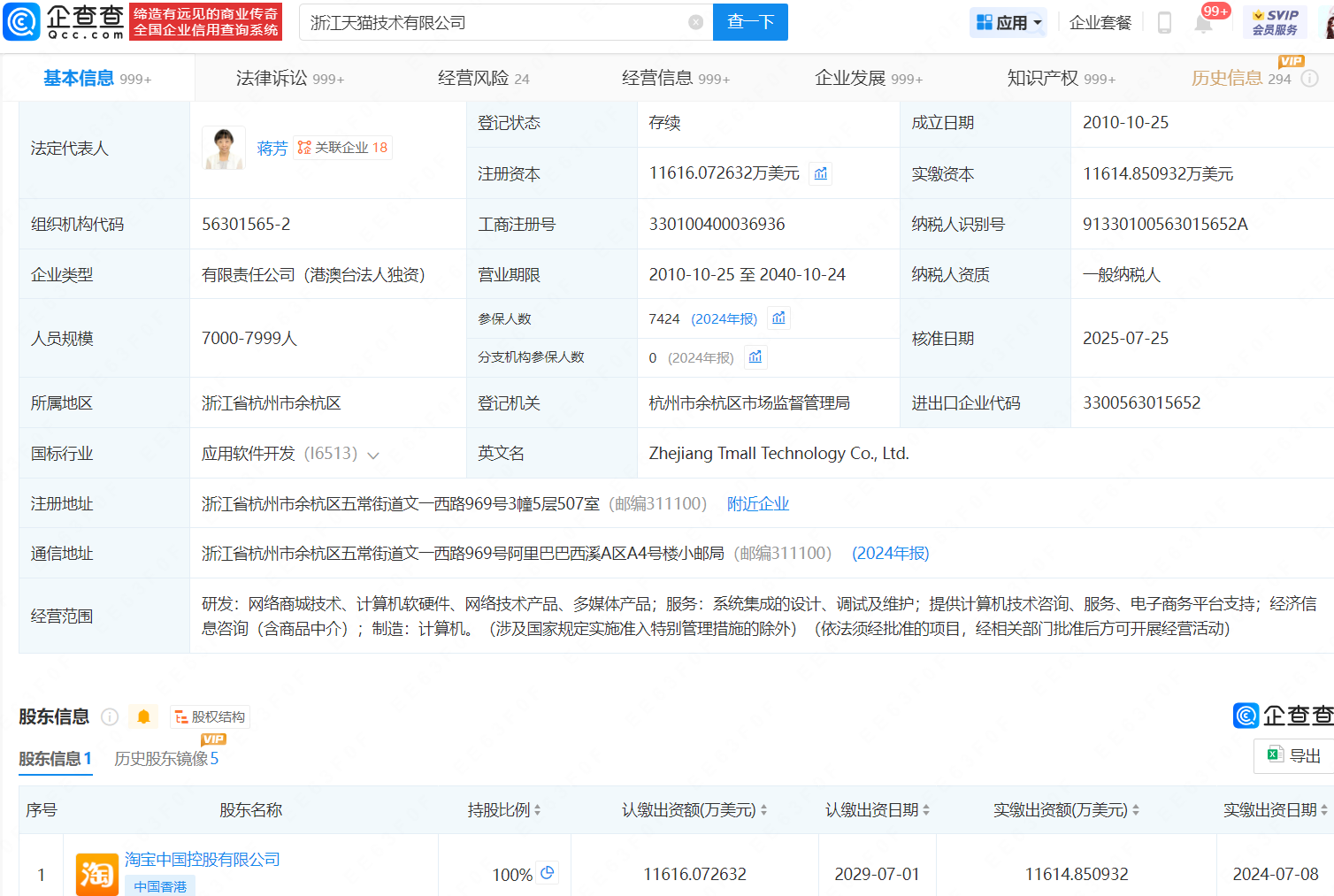The width and height of the screenshot is (1334, 896).
Task: Export shareholder table to Excel
Action: 1294,755
